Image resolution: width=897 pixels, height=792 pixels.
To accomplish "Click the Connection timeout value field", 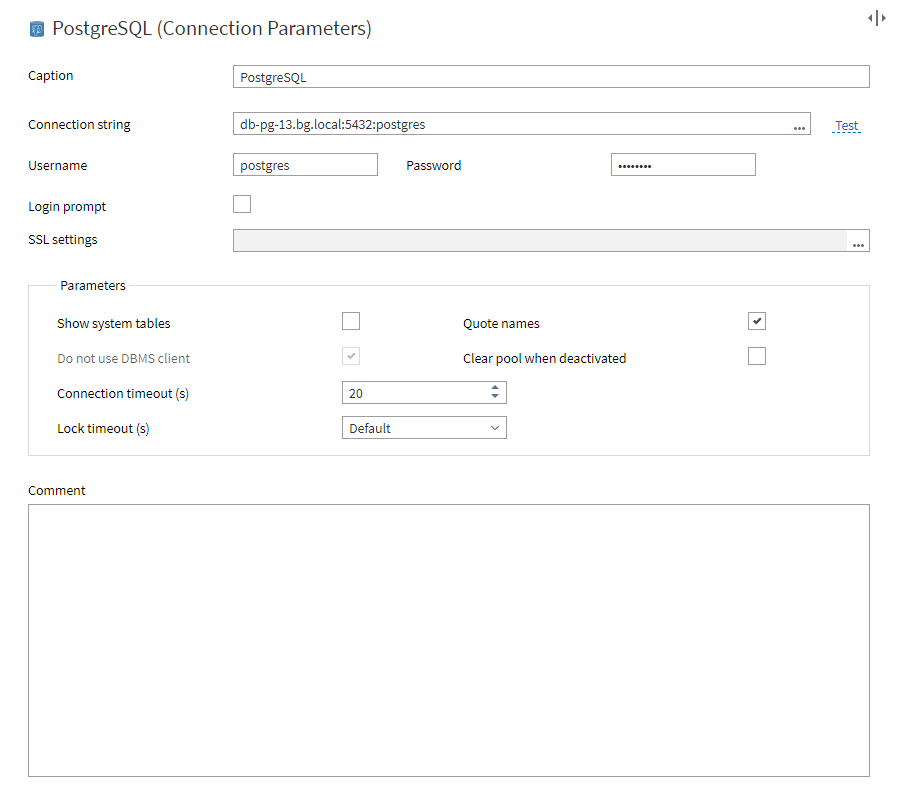I will pyautogui.click(x=415, y=393).
